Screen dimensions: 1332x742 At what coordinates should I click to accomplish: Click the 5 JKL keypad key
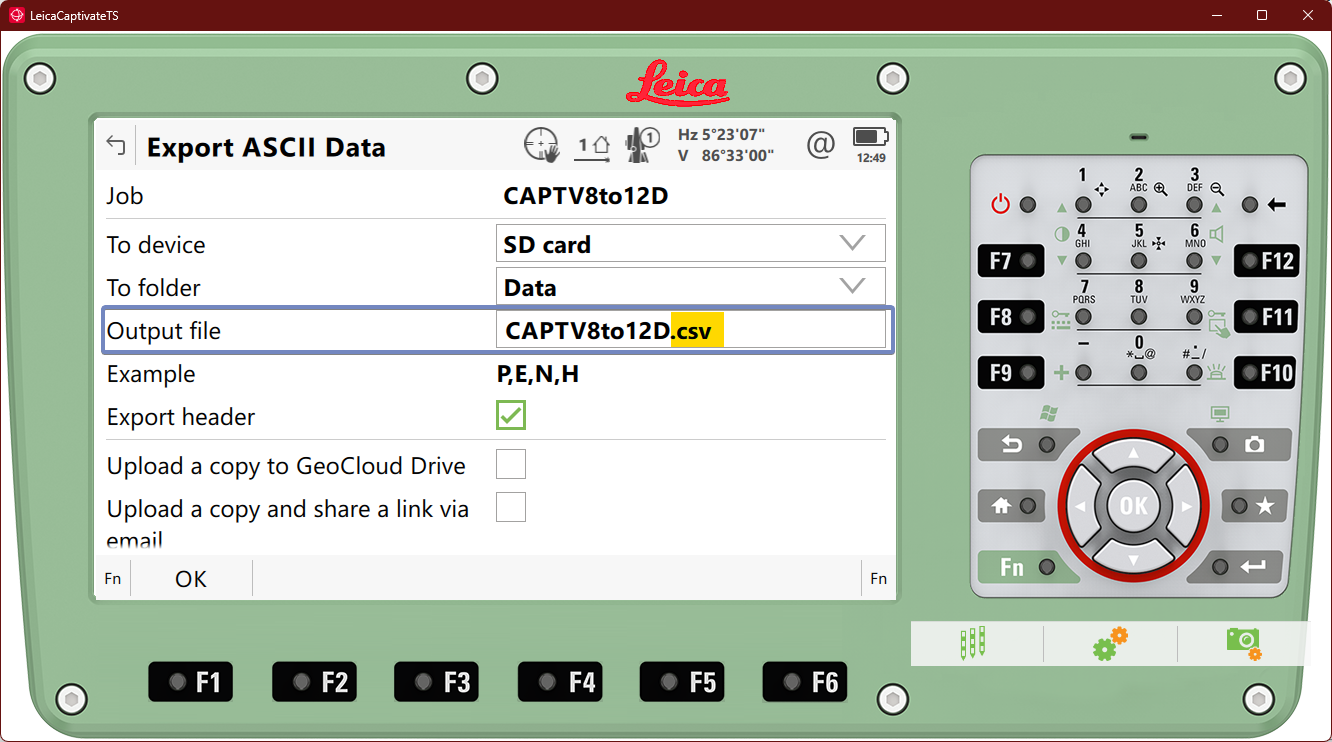tap(1139, 261)
